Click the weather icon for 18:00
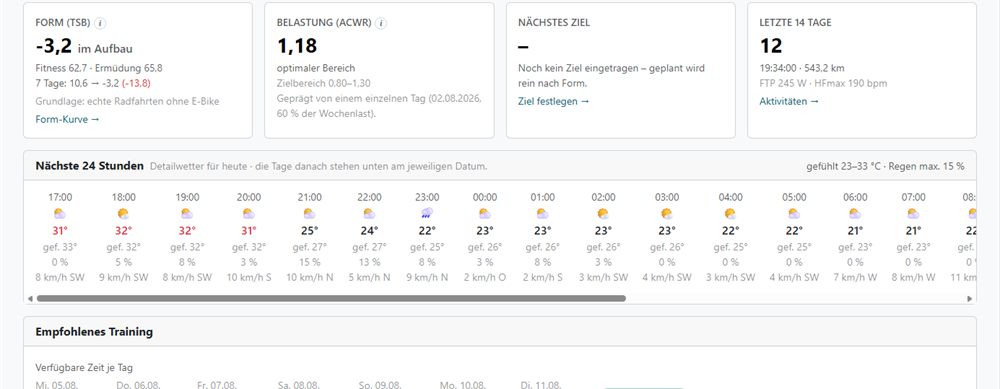The width and height of the screenshot is (1000, 389). point(123,214)
